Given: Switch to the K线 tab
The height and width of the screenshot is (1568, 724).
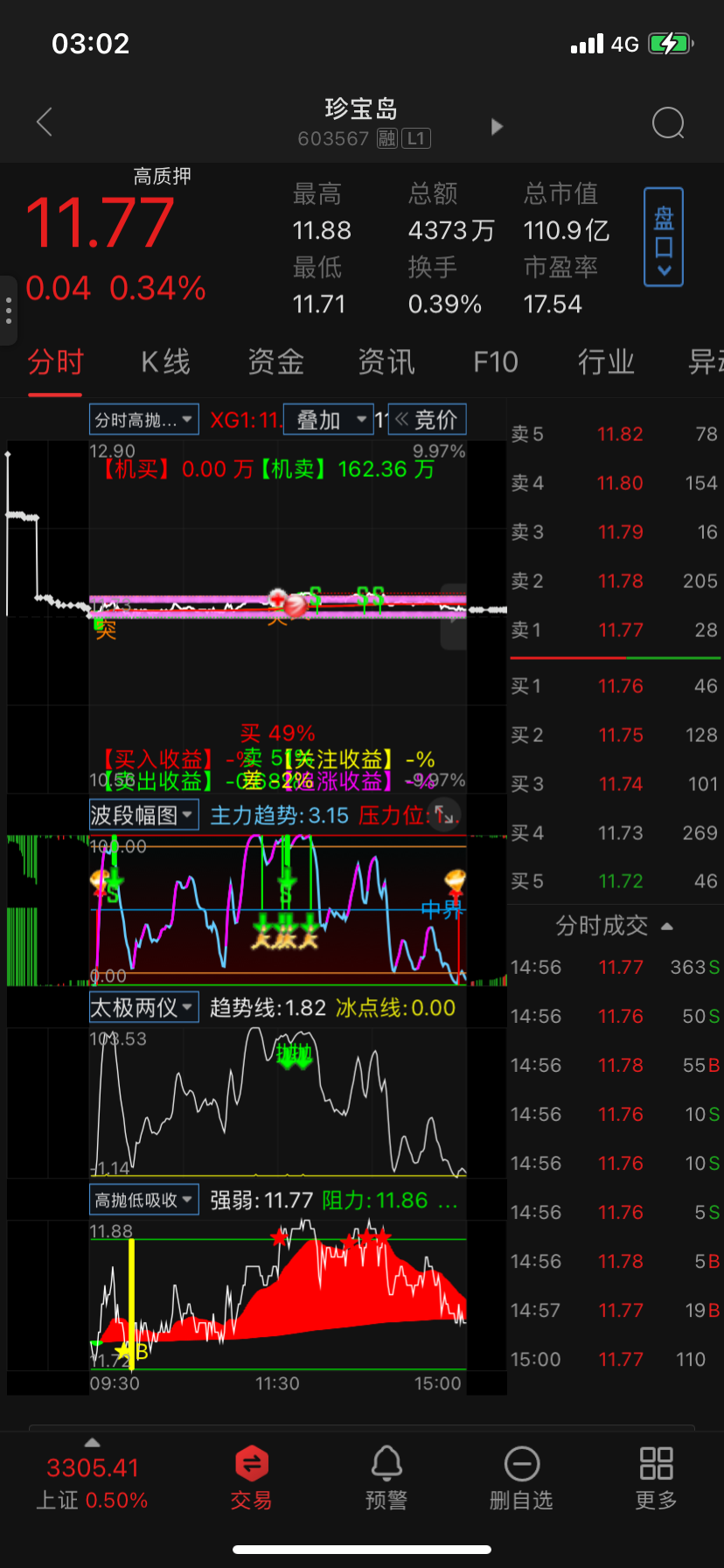Looking at the screenshot, I should pyautogui.click(x=165, y=362).
